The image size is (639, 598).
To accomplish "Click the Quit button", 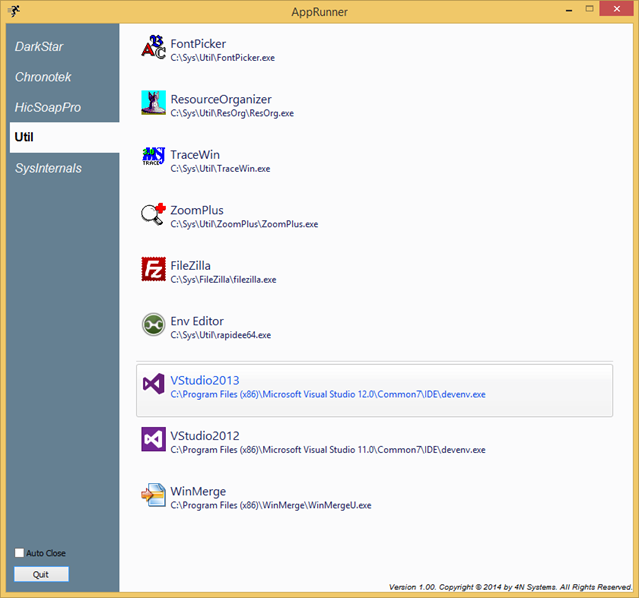I will click(x=41, y=574).
